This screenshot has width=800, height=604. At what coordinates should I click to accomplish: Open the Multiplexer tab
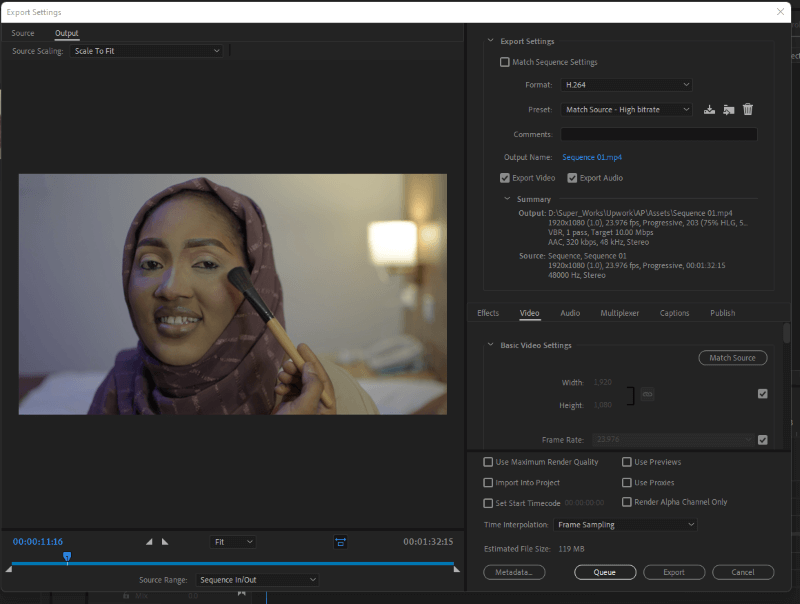(x=619, y=313)
